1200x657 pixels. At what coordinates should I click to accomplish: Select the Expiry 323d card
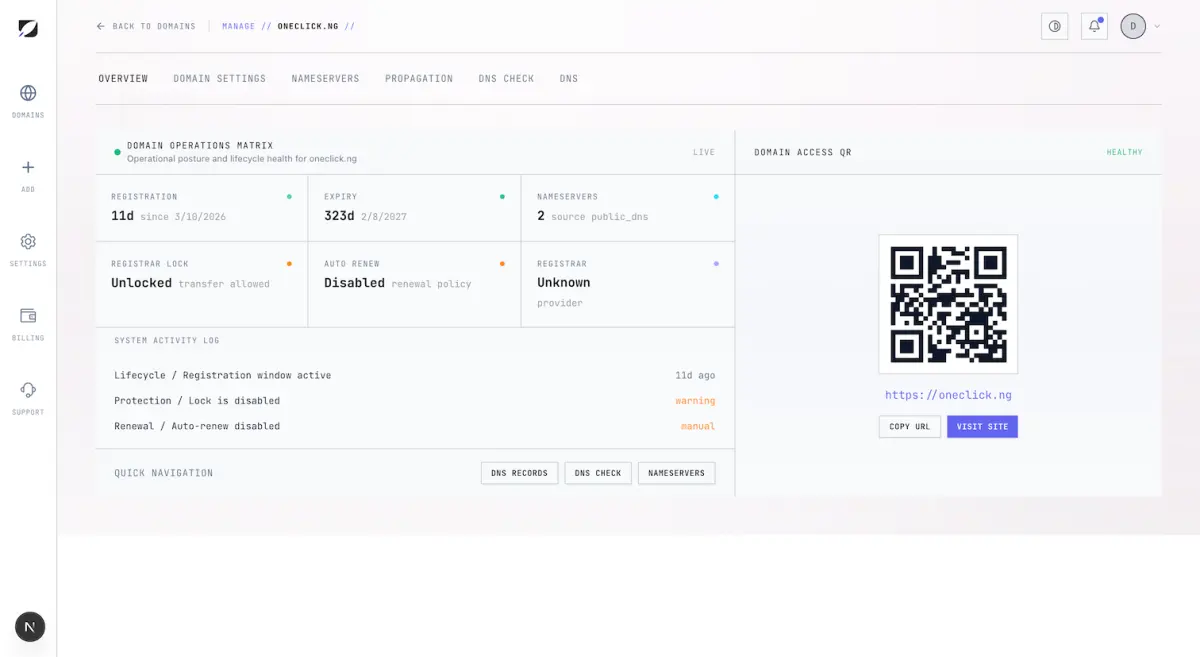click(x=415, y=208)
